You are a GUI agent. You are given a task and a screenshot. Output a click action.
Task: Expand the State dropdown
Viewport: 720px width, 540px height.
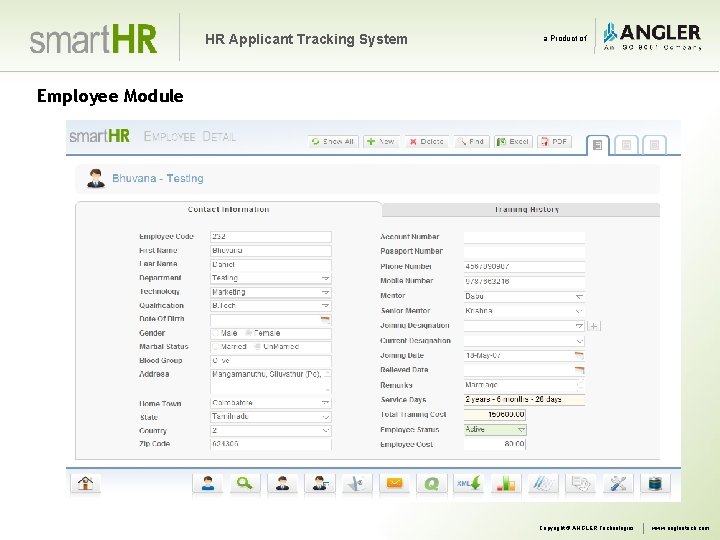pos(325,417)
